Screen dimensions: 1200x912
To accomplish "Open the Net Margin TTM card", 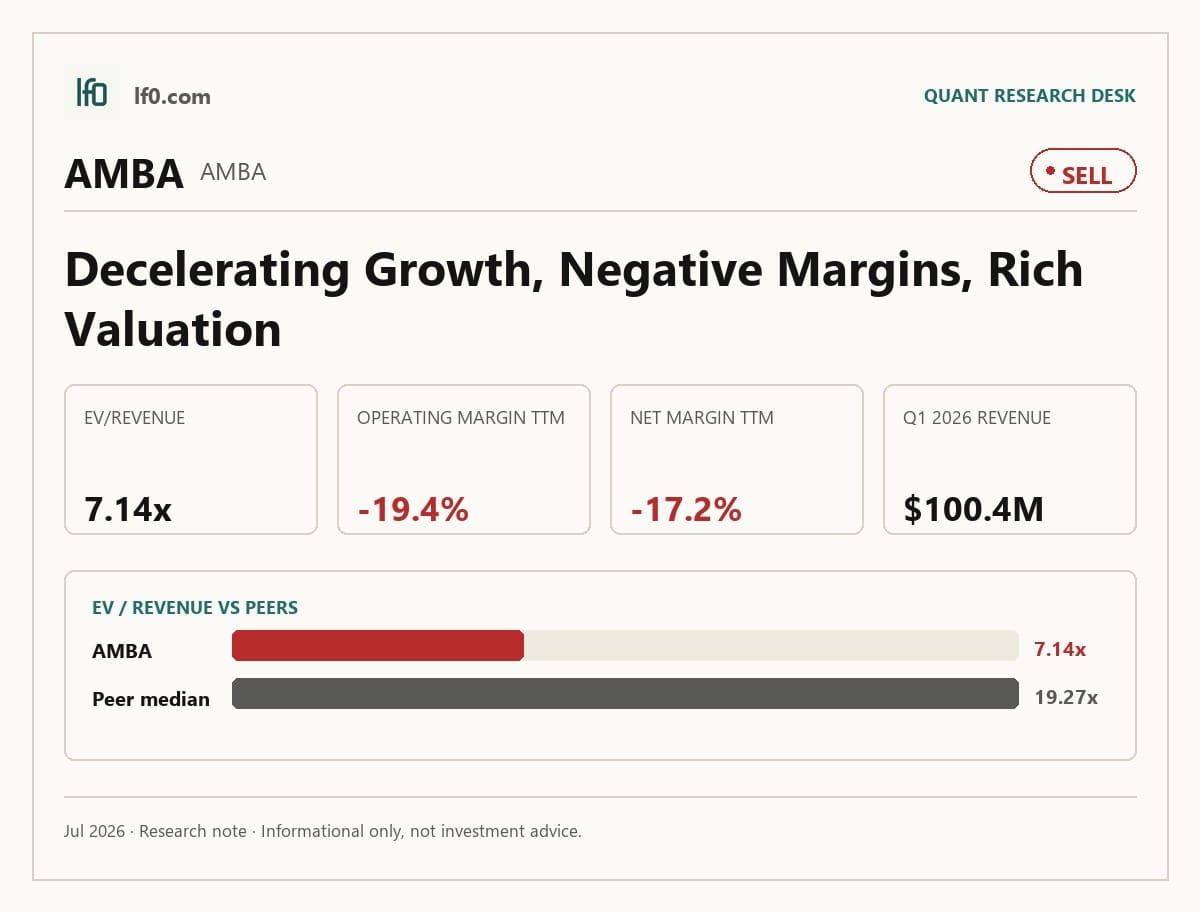I will tap(737, 459).
